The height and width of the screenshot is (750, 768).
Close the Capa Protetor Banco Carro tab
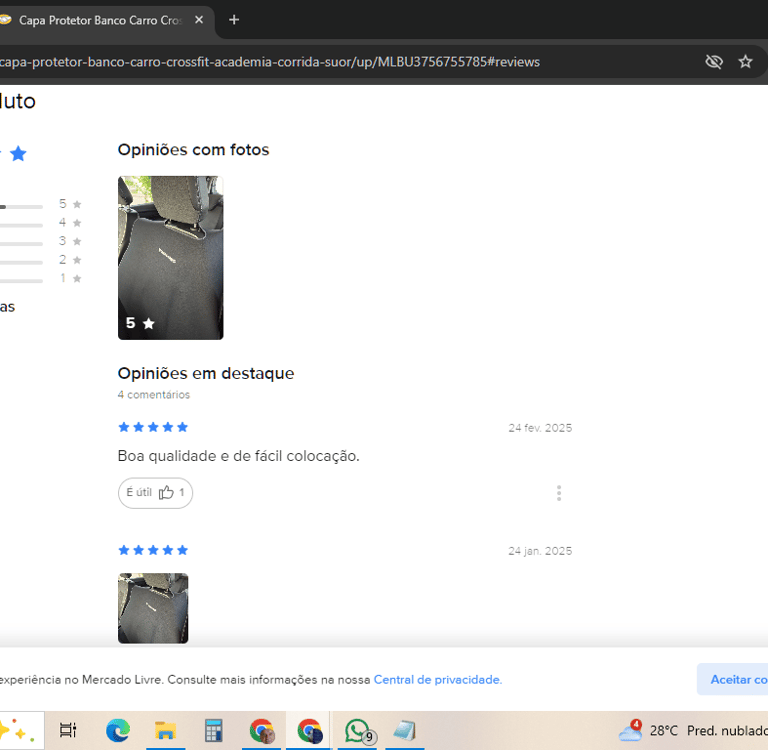pyautogui.click(x=199, y=20)
